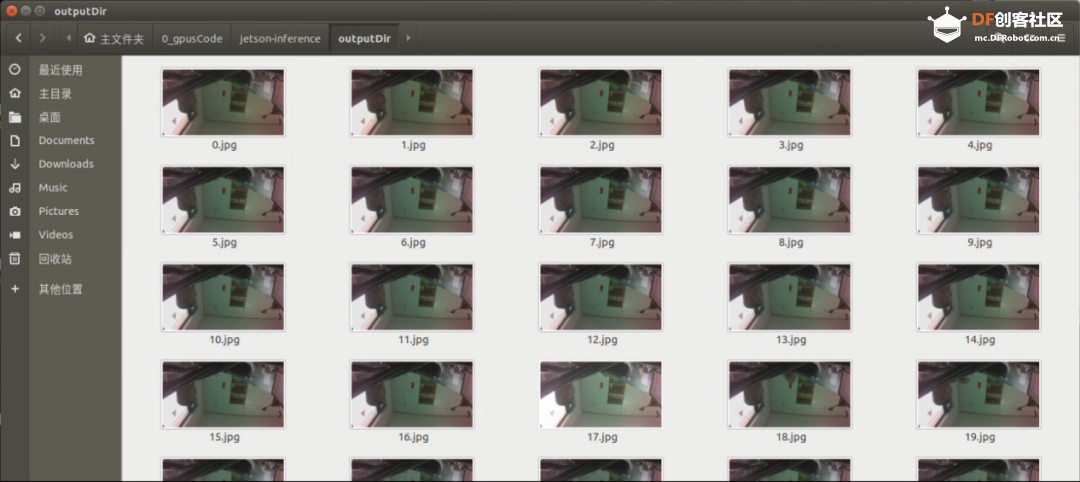Click the file name 9.jpg
1080x482 pixels.
(979, 242)
